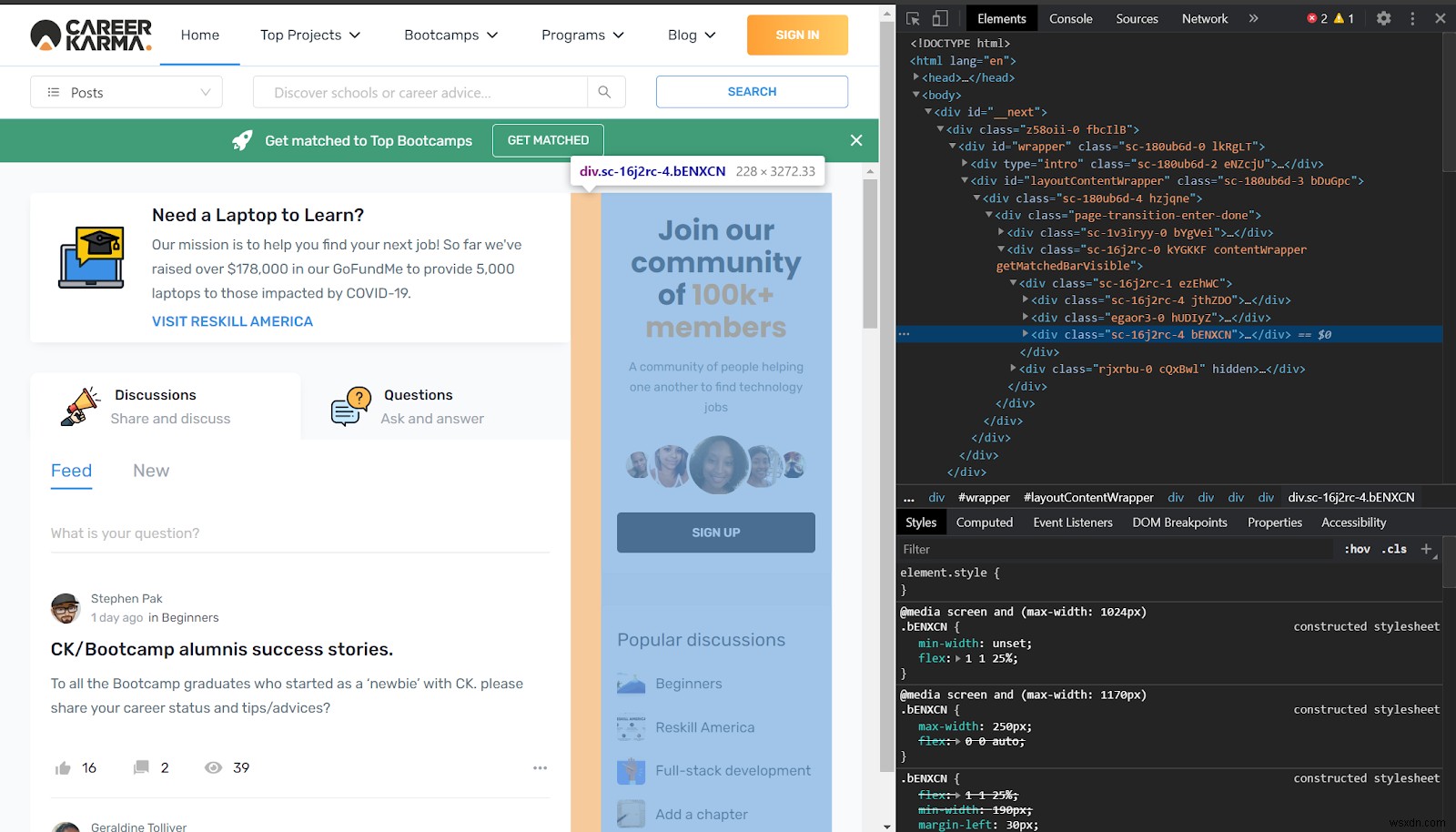
Task: Open the DevTools three-dot menu
Action: point(1411,17)
